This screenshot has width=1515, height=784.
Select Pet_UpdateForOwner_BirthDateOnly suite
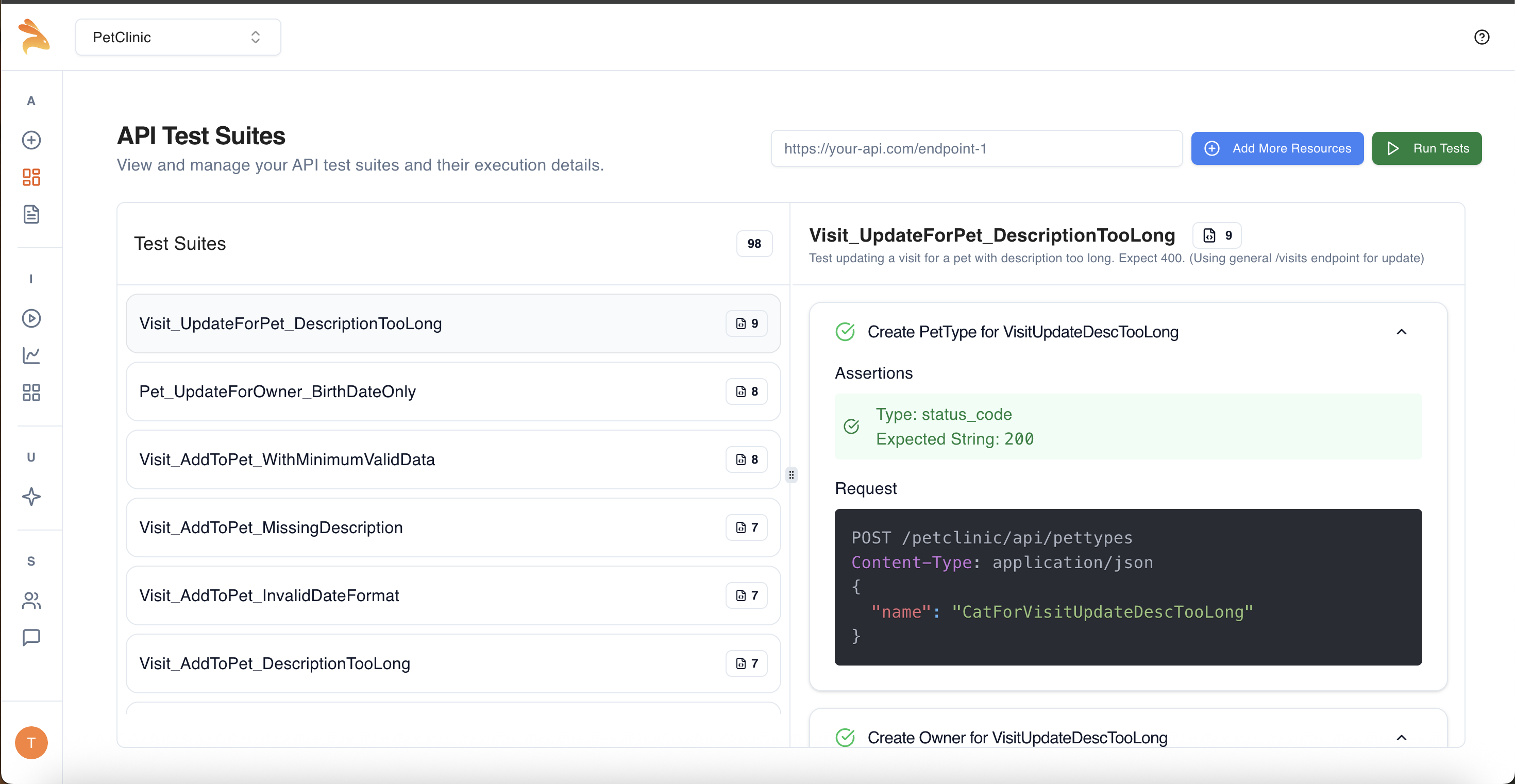453,391
